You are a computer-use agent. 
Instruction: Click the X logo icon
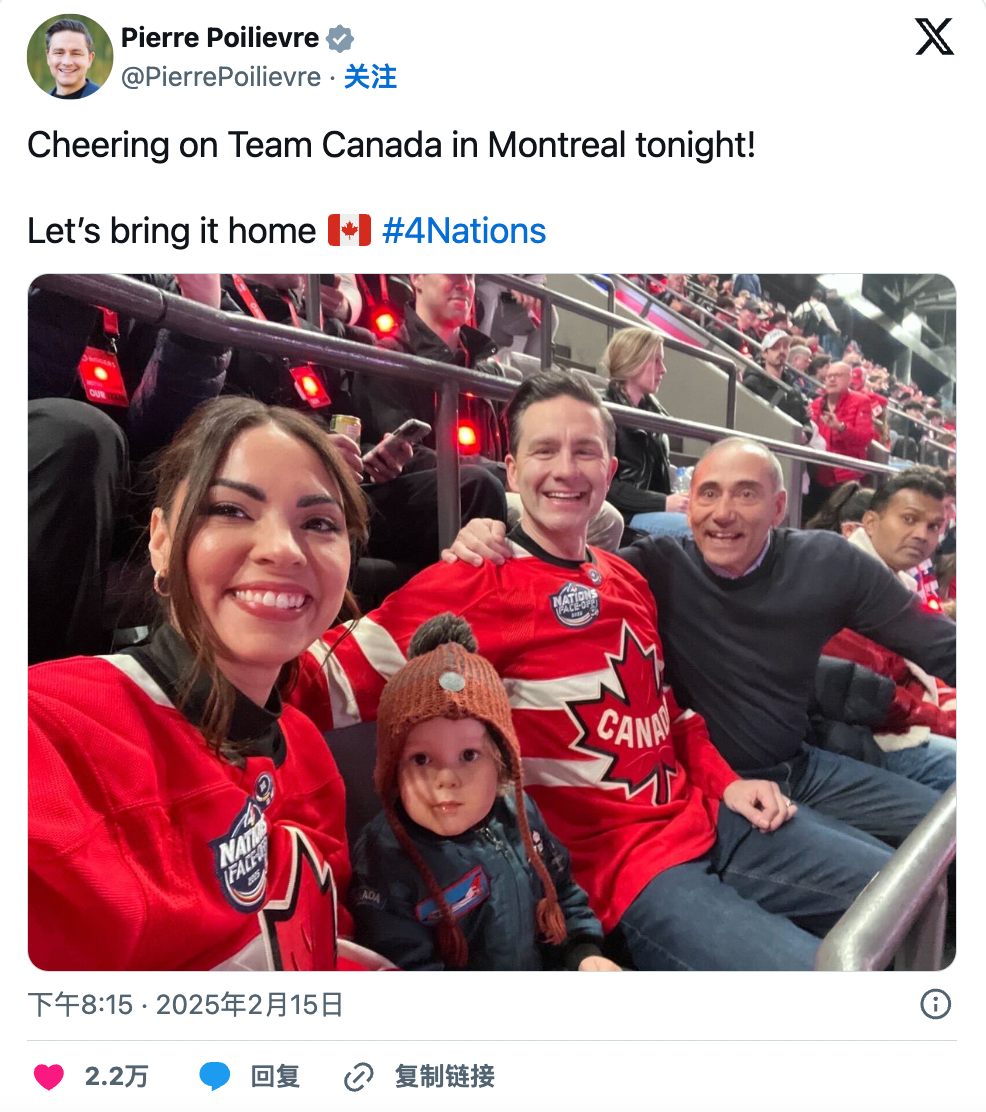pos(934,38)
